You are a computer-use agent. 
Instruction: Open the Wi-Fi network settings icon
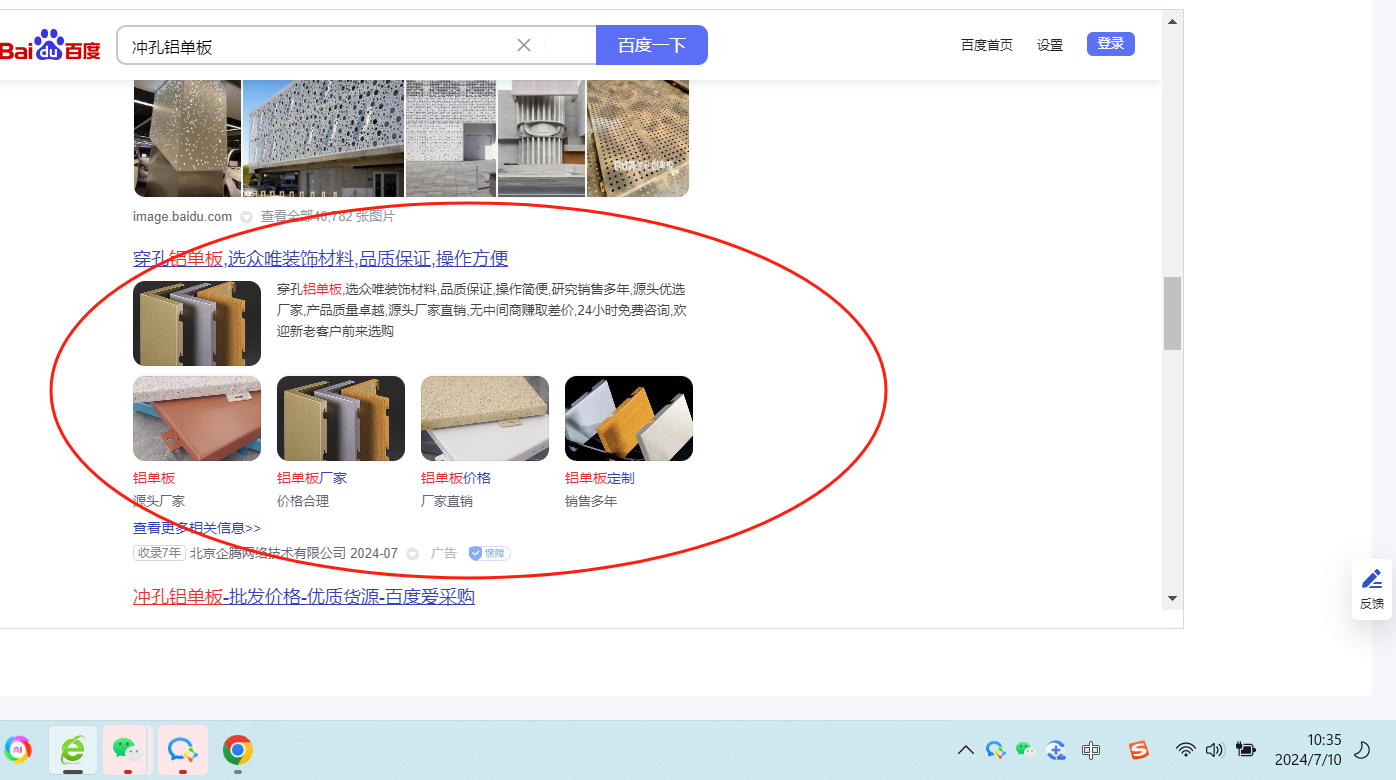[x=1186, y=750]
